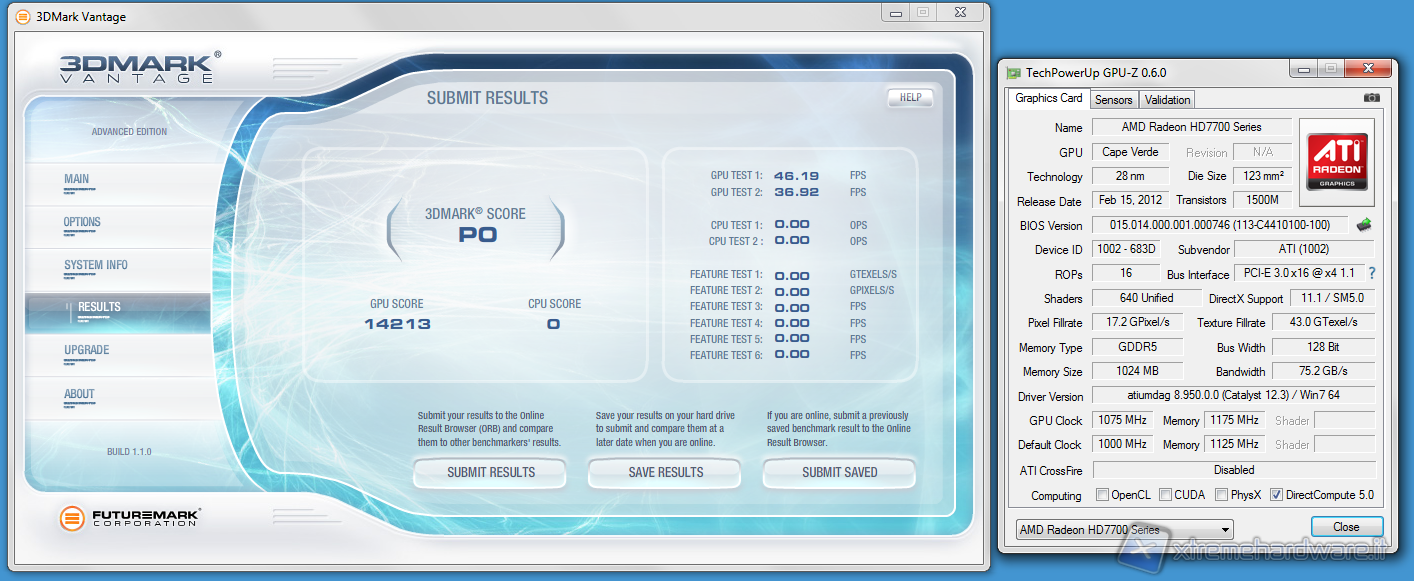Select System Info in the sidebar
This screenshot has width=1414, height=581.
(x=96, y=265)
